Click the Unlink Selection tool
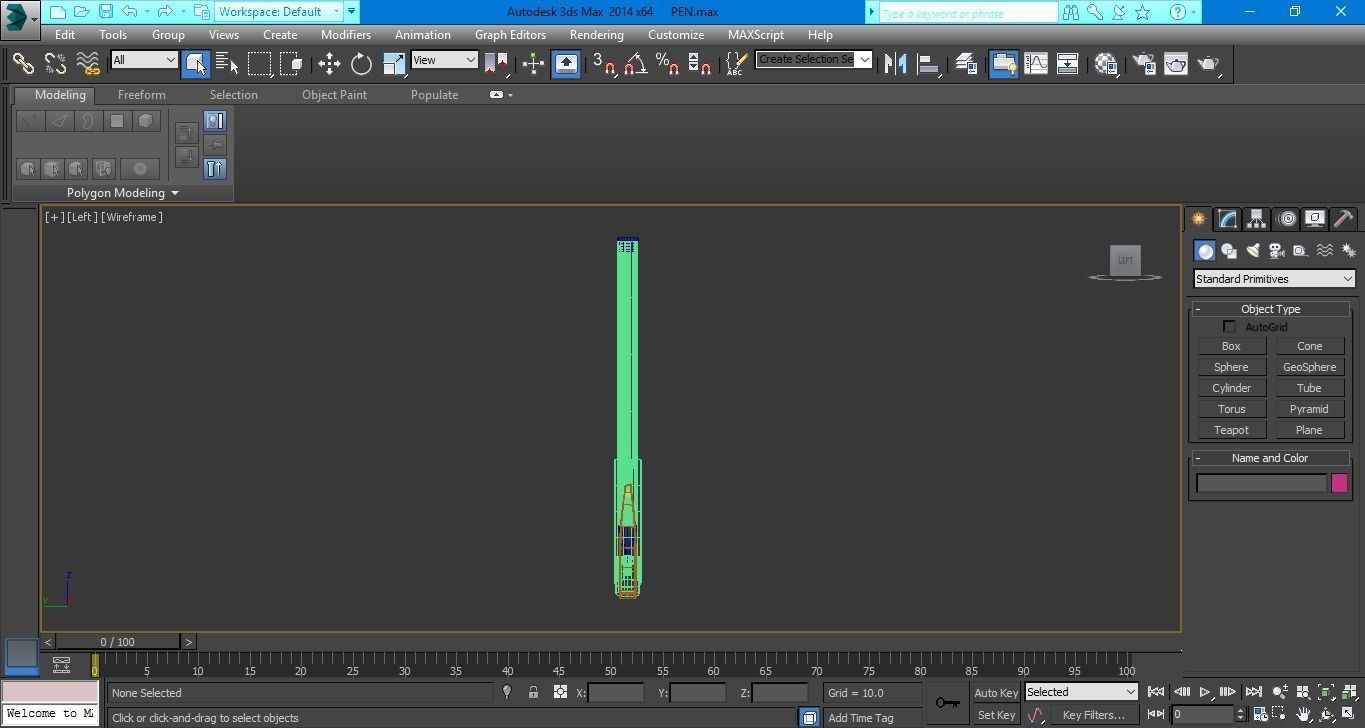This screenshot has width=1365, height=728. [x=55, y=63]
